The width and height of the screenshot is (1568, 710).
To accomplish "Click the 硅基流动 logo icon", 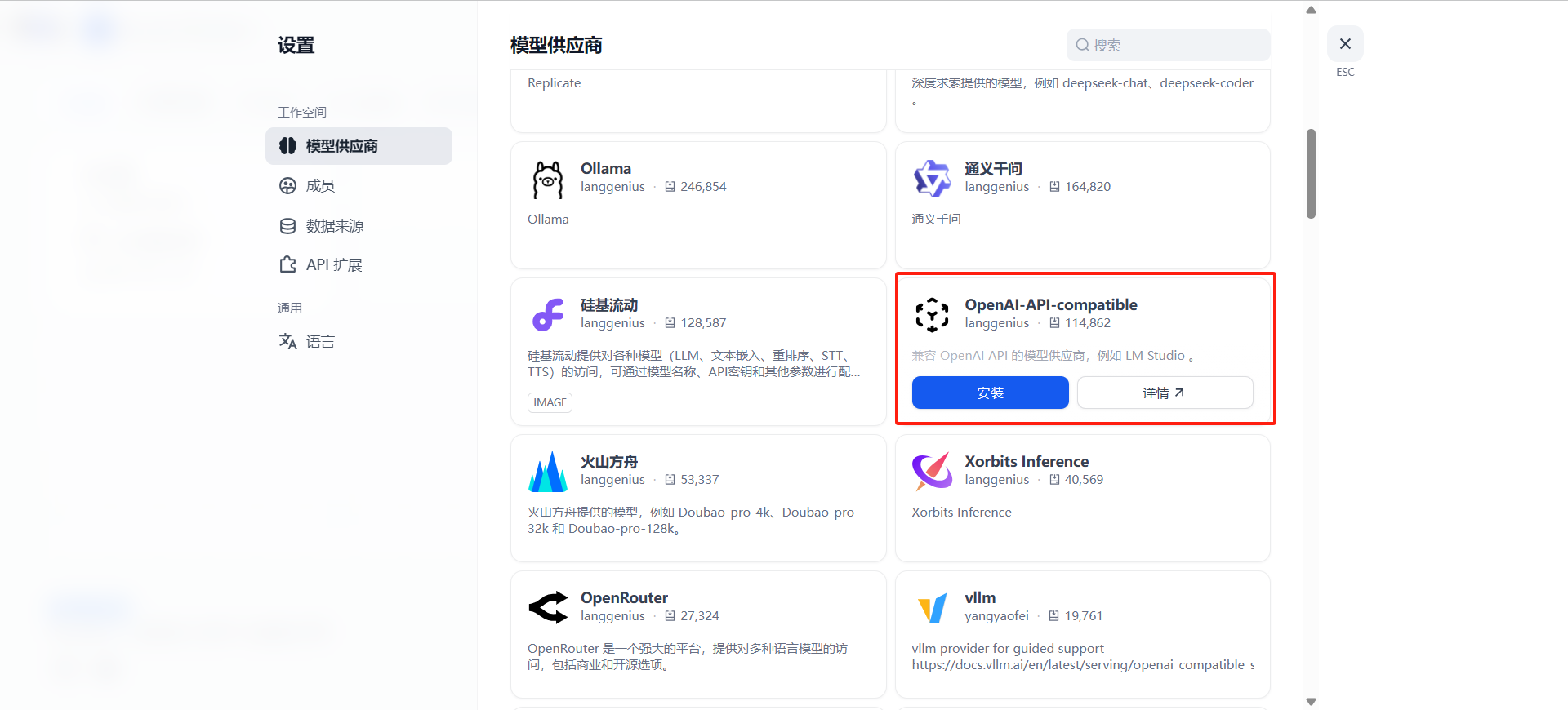I will (x=548, y=315).
